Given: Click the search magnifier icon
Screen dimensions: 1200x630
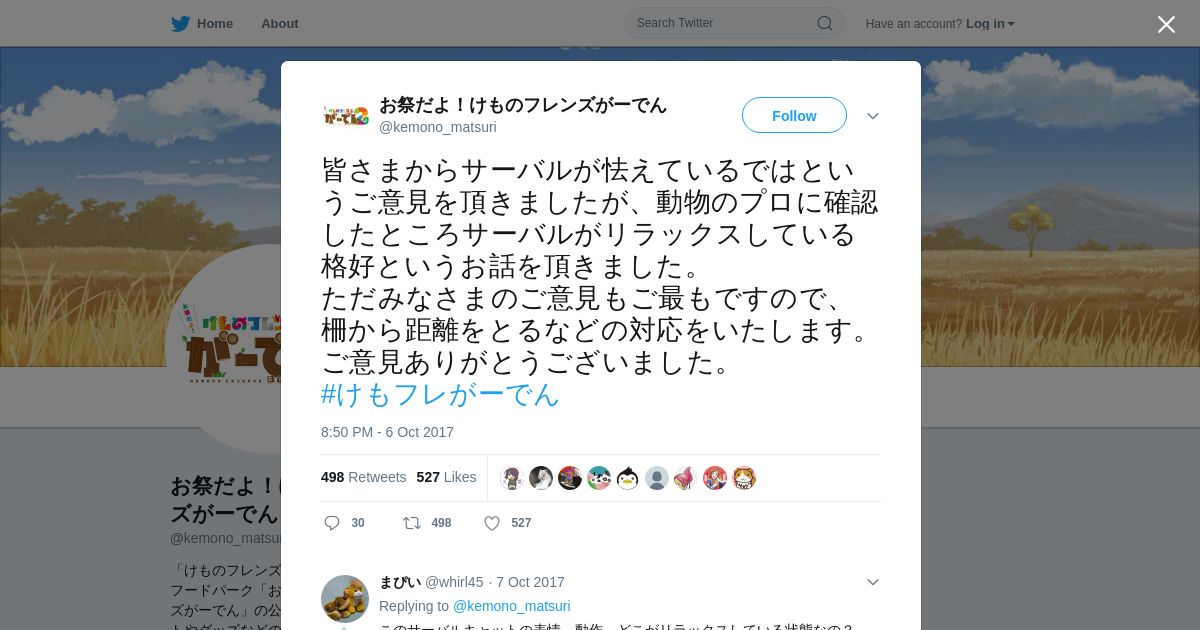Looking at the screenshot, I should coord(825,23).
